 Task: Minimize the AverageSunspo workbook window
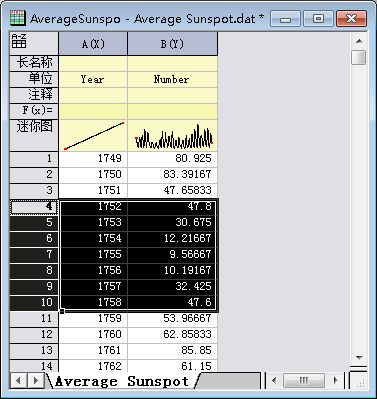point(285,18)
